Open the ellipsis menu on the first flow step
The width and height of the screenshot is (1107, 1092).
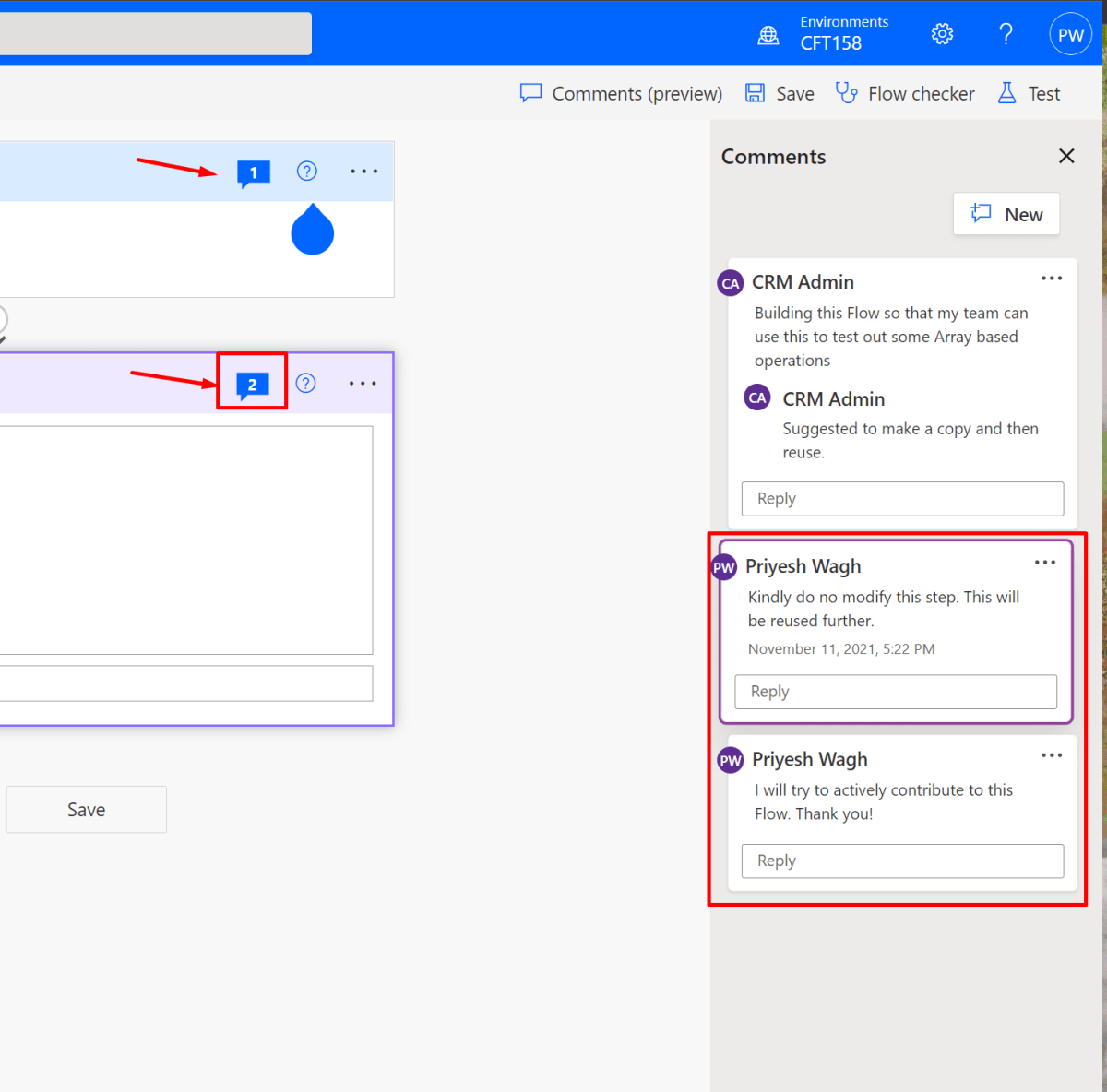[363, 172]
